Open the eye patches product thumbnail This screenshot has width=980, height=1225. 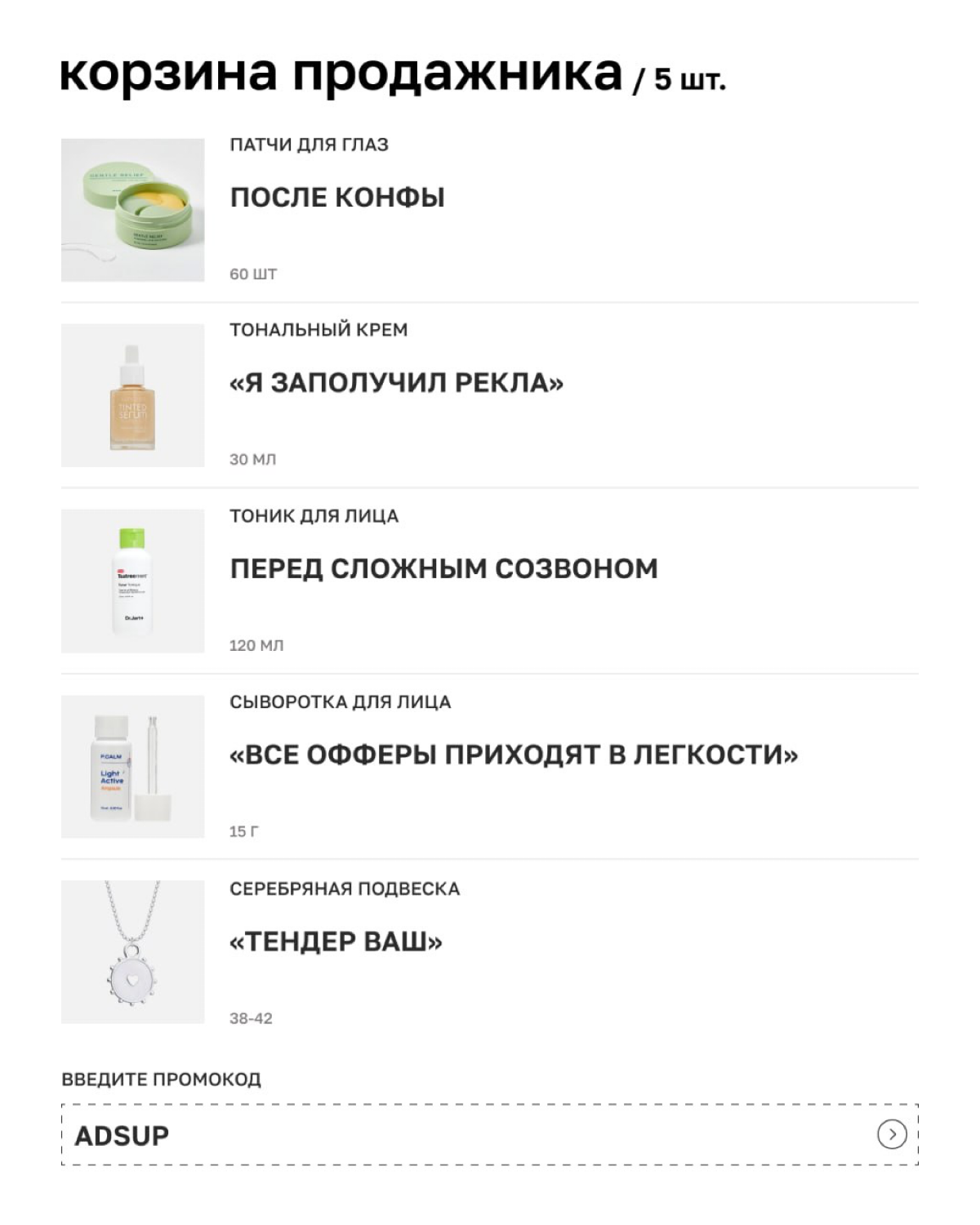tap(131, 207)
